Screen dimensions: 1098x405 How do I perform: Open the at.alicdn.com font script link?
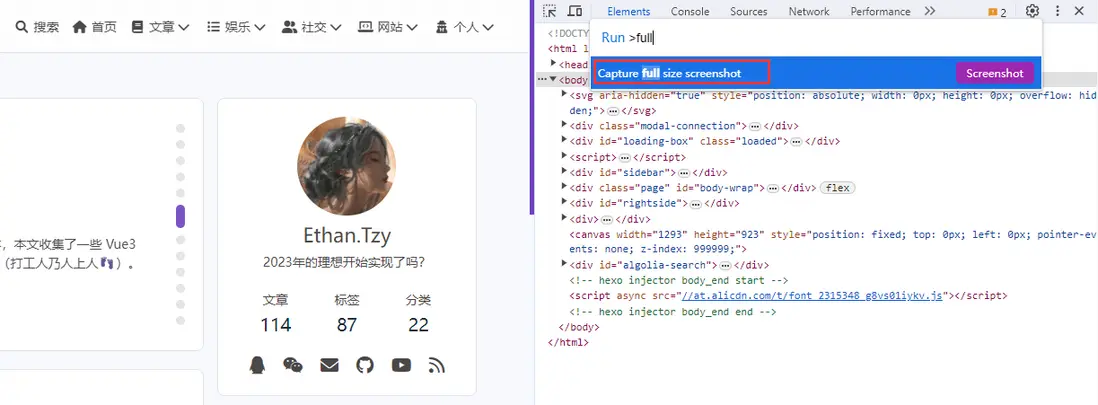point(813,296)
